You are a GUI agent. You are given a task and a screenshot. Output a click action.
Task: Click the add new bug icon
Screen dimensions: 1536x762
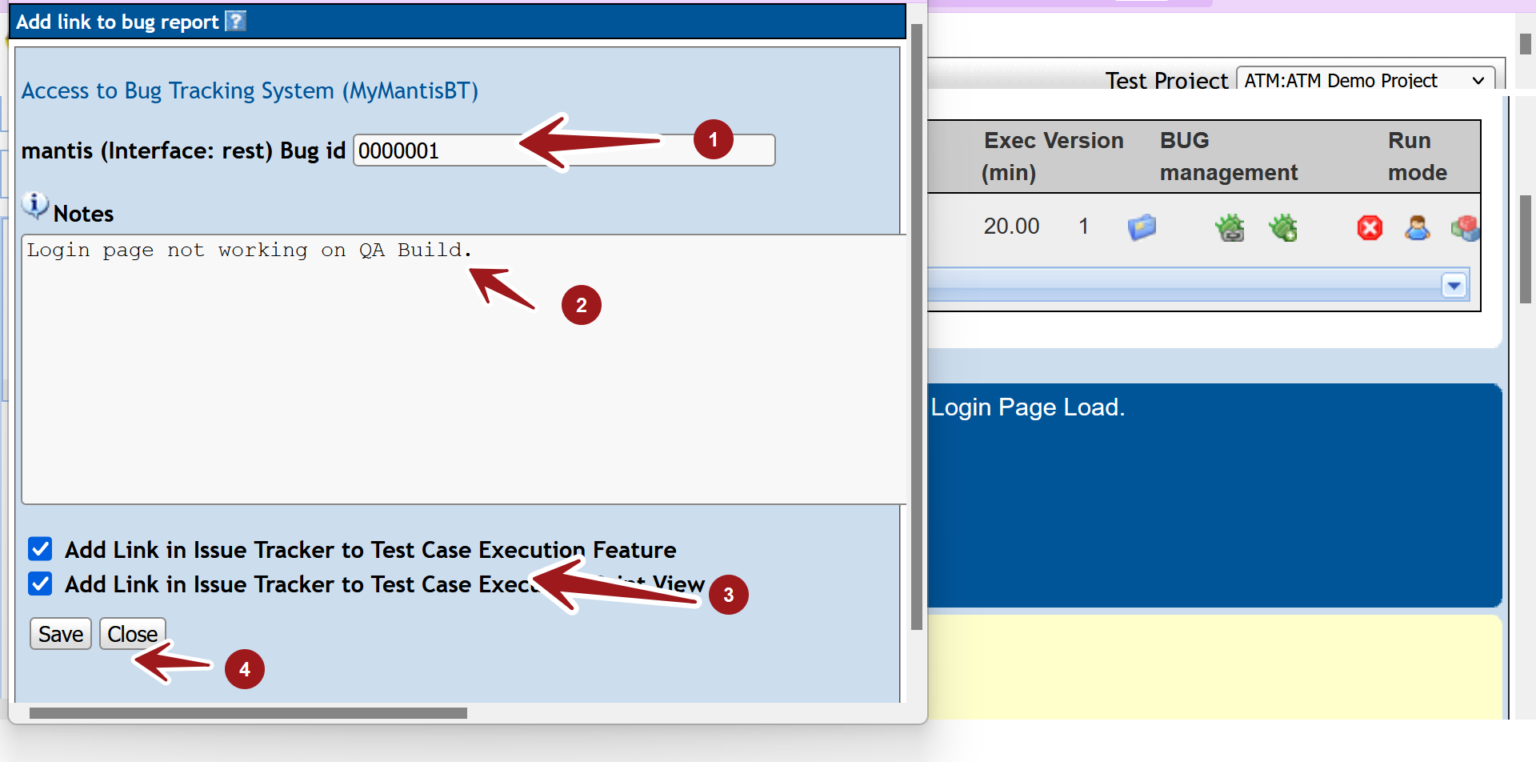click(1285, 227)
